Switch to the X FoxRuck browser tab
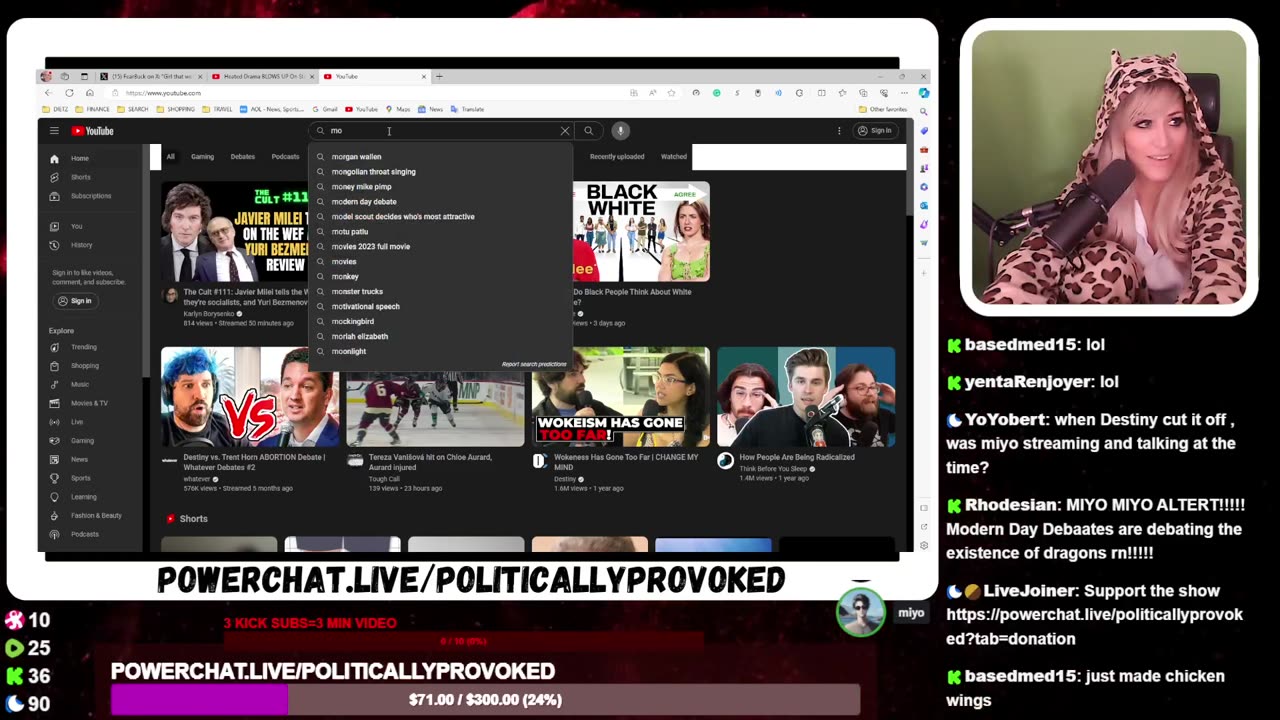Viewport: 1280px width, 720px height. [151, 76]
